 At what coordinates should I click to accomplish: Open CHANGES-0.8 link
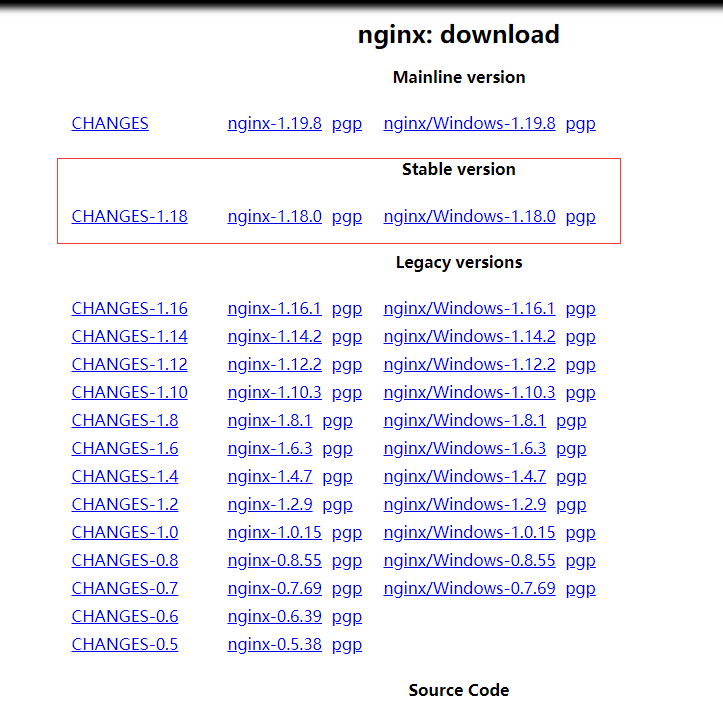tap(124, 560)
